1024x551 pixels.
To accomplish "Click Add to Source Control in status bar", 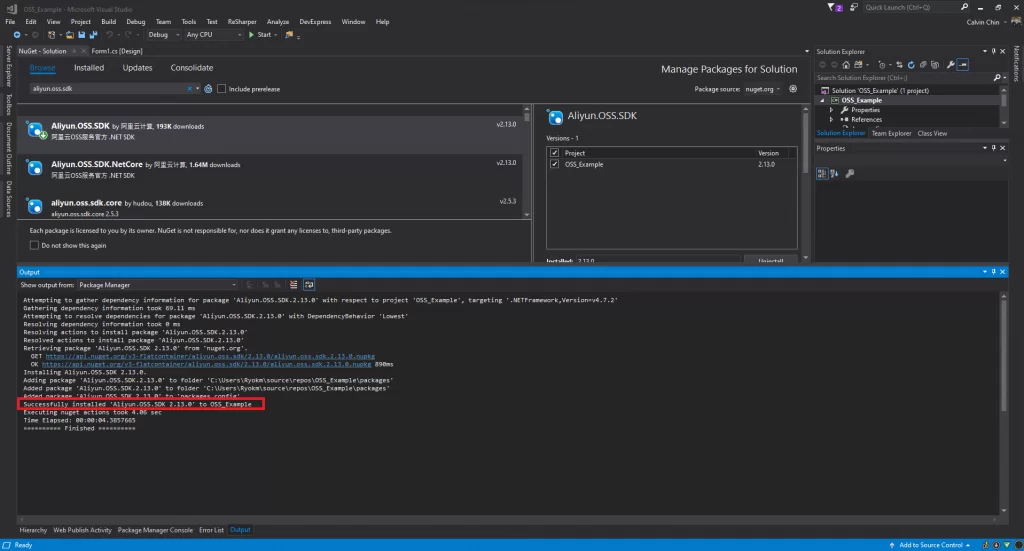I will point(931,545).
